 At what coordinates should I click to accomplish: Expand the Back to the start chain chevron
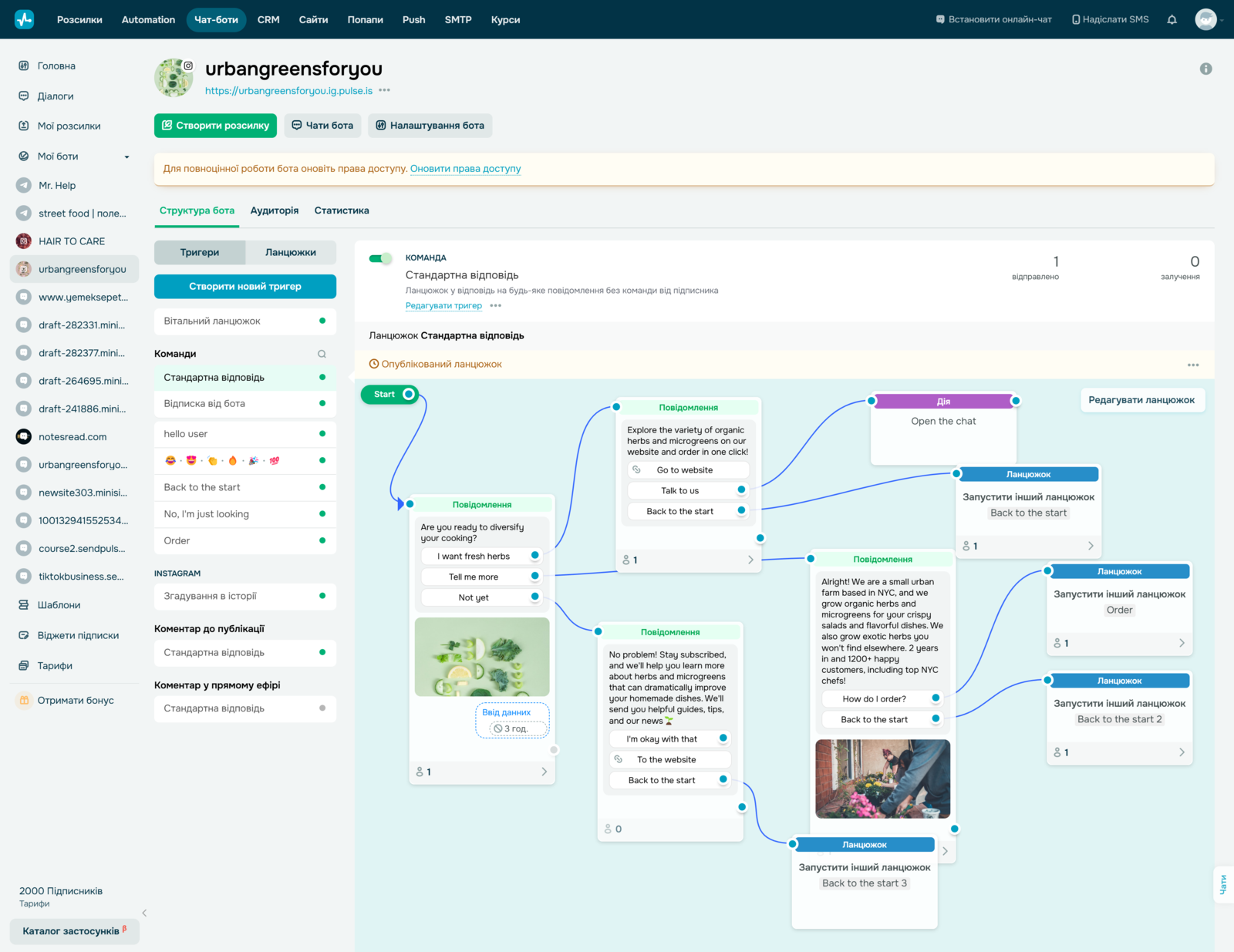click(x=1091, y=546)
